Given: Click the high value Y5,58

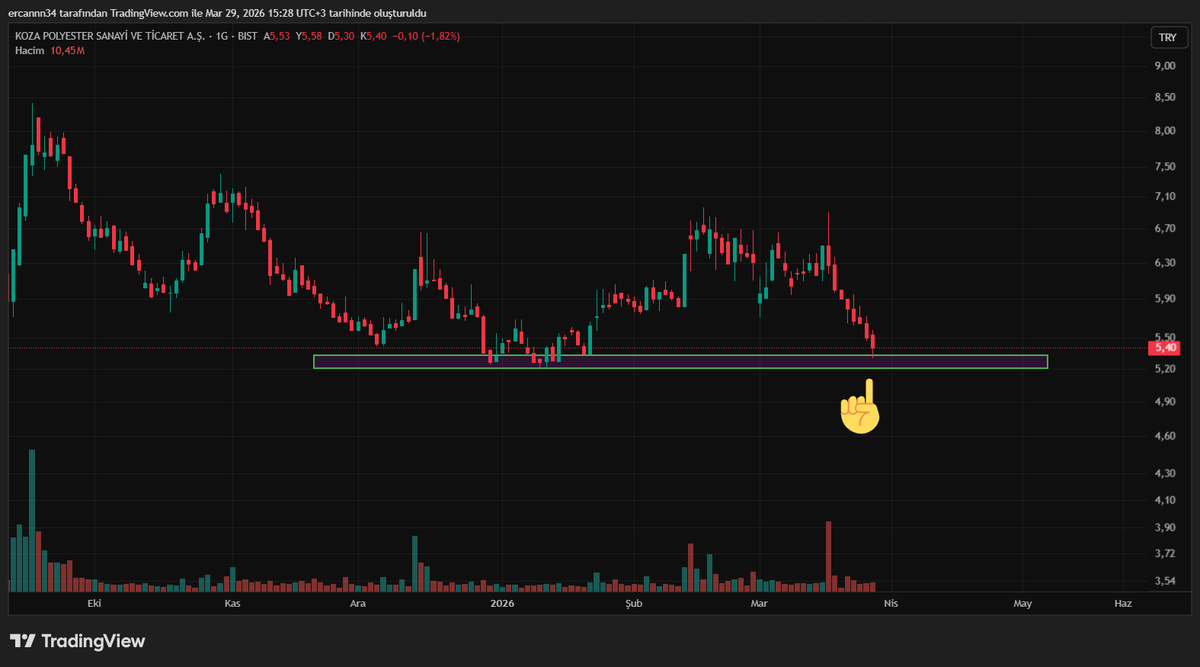Looking at the screenshot, I should [308, 36].
